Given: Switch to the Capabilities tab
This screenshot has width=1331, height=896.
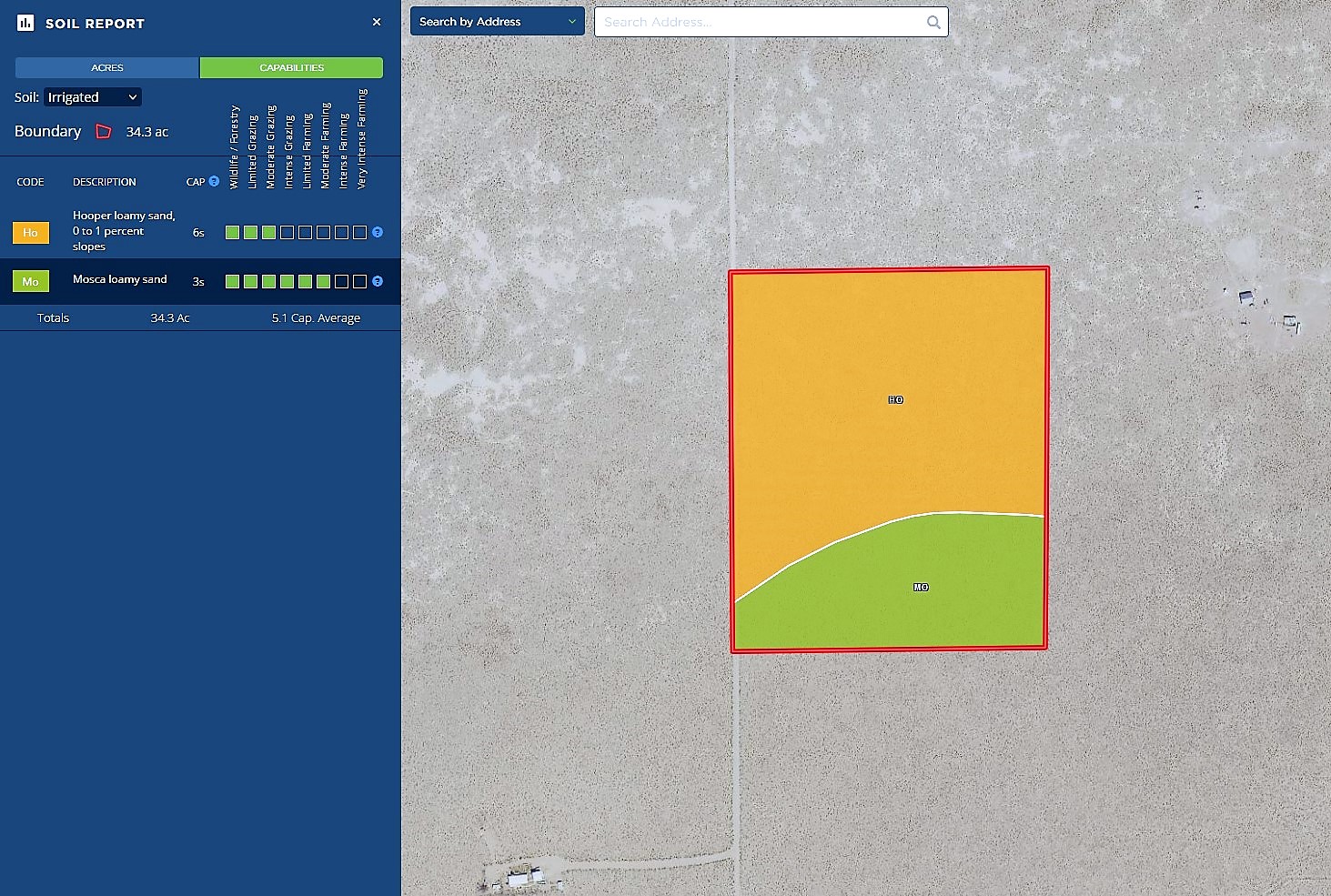Looking at the screenshot, I should pyautogui.click(x=291, y=68).
